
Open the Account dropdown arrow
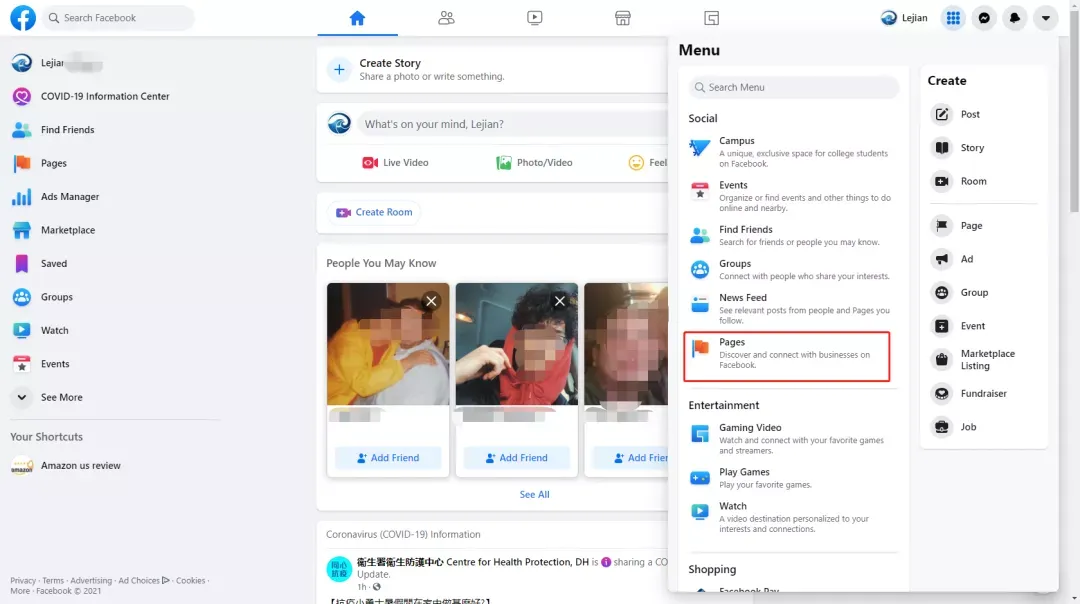tap(1046, 18)
